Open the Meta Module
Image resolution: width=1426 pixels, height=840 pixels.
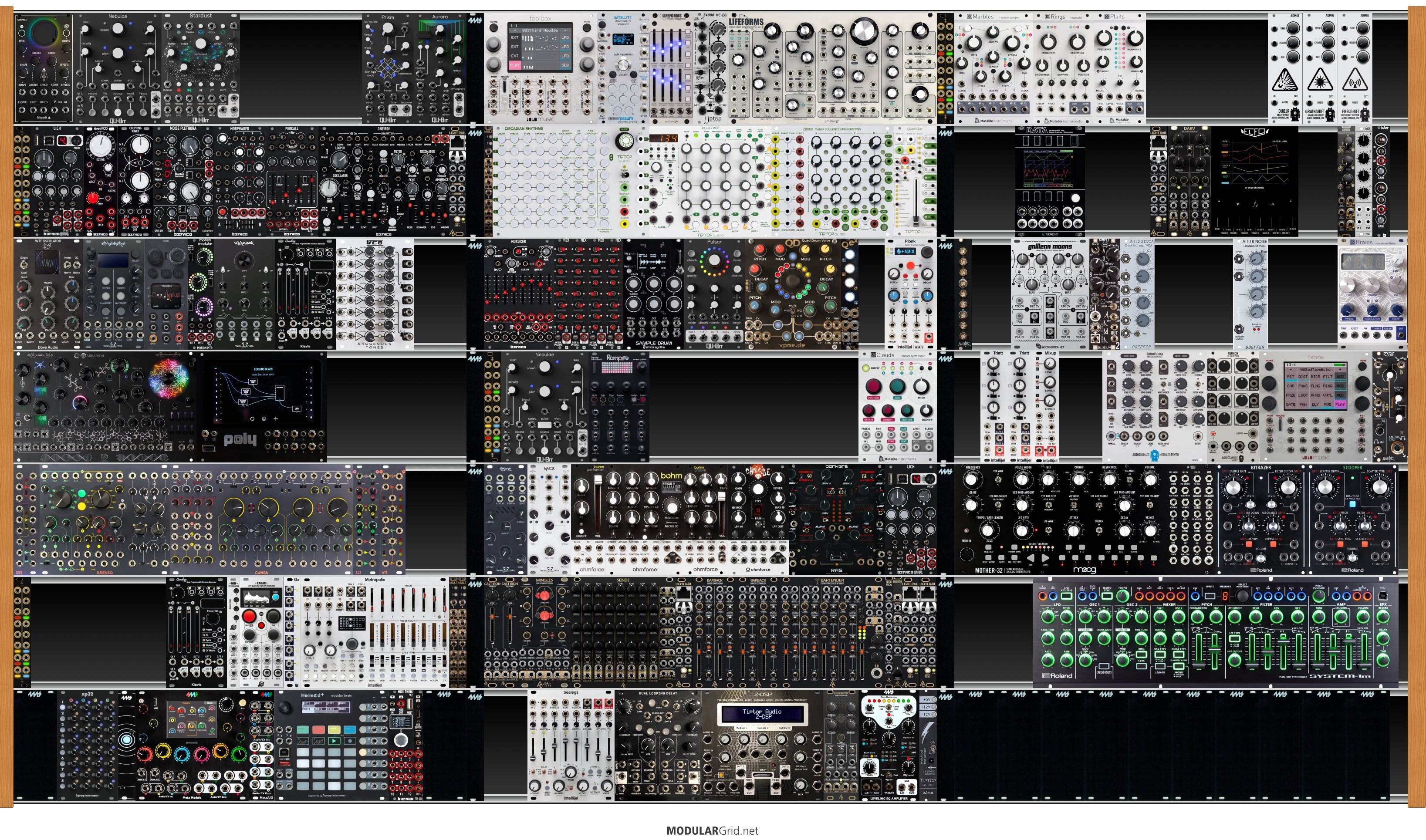click(x=192, y=745)
